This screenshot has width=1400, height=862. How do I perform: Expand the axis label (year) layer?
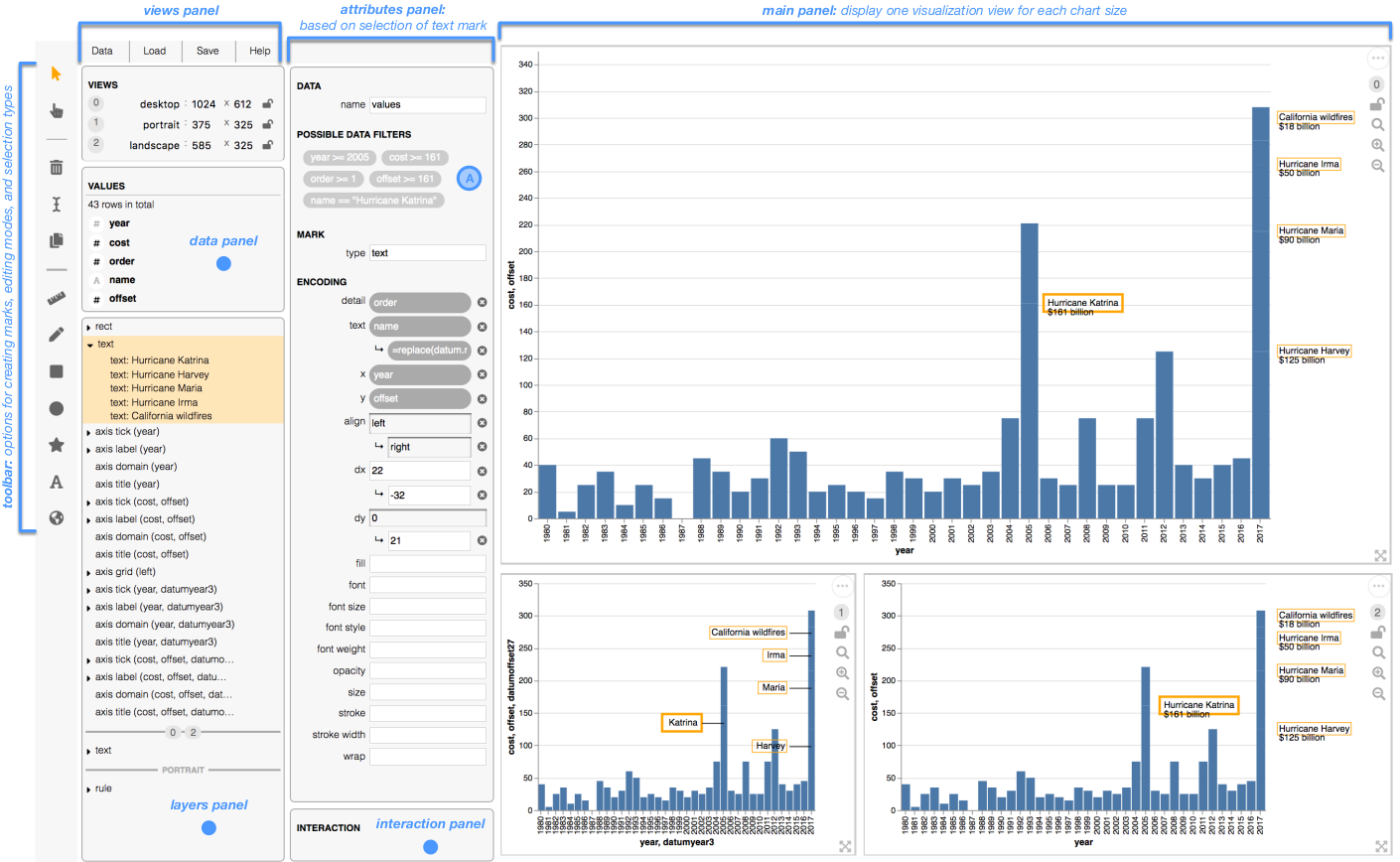[88, 450]
